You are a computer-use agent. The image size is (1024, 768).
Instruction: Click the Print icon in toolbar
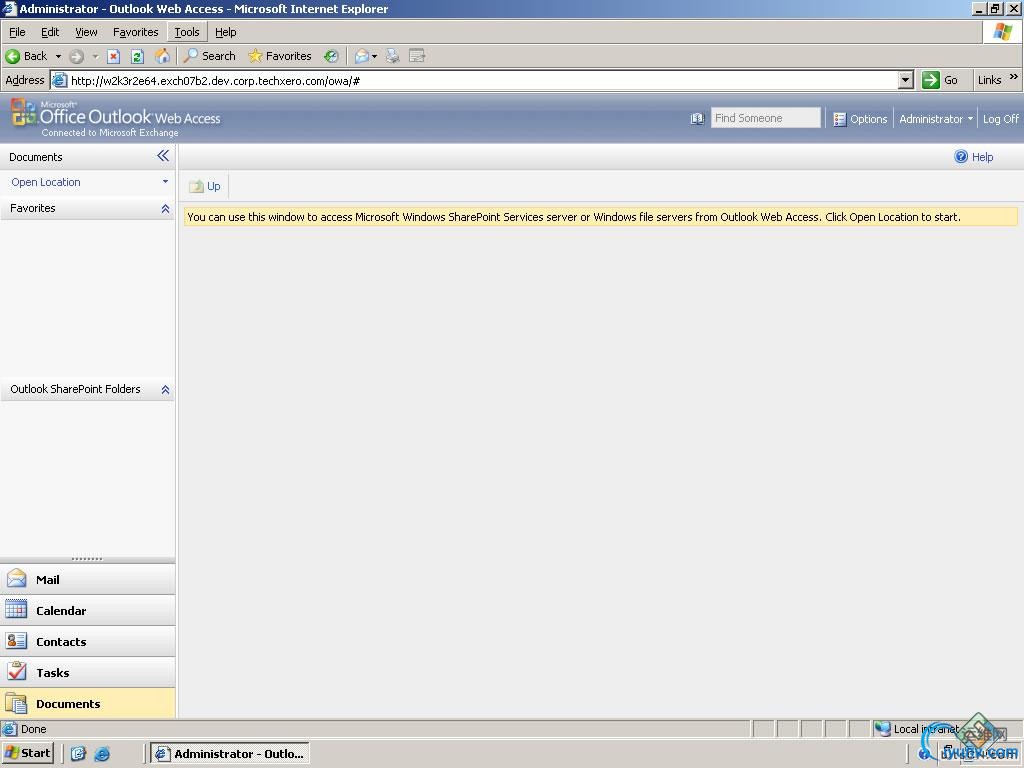[x=392, y=56]
